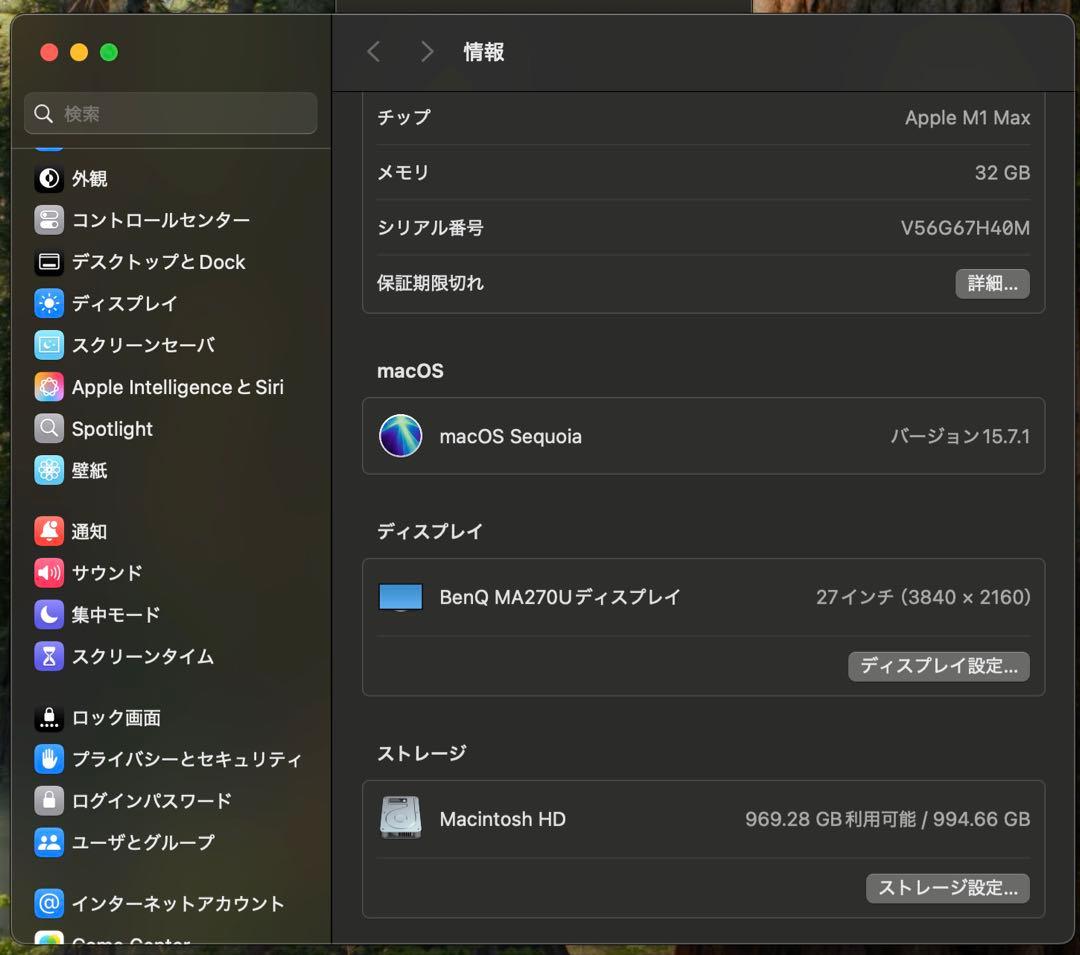1080x955 pixels.
Task: Open ディスプレイ設定... button
Action: (939, 667)
